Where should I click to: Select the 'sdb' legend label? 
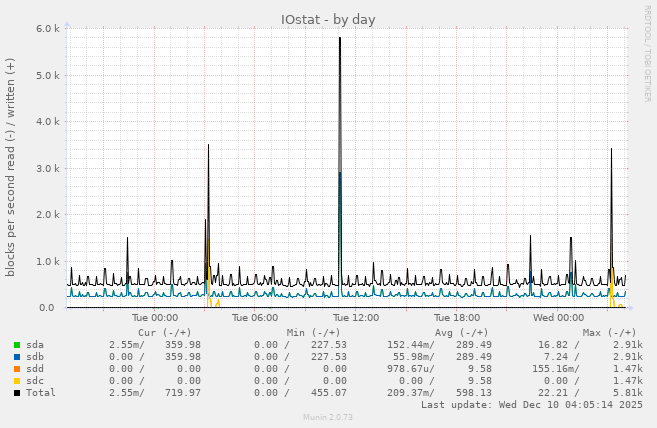point(35,357)
